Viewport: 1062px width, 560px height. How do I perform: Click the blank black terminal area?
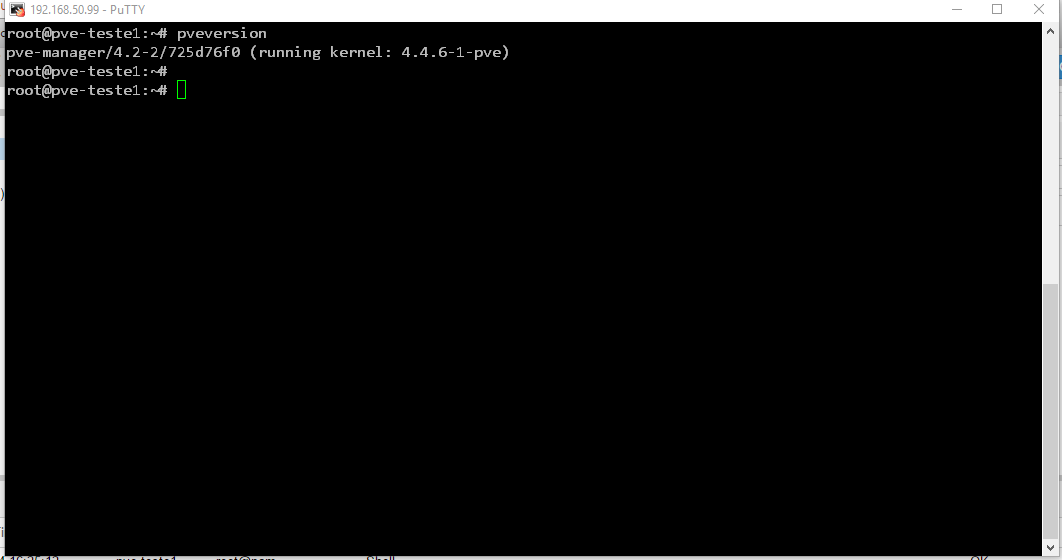(523, 325)
